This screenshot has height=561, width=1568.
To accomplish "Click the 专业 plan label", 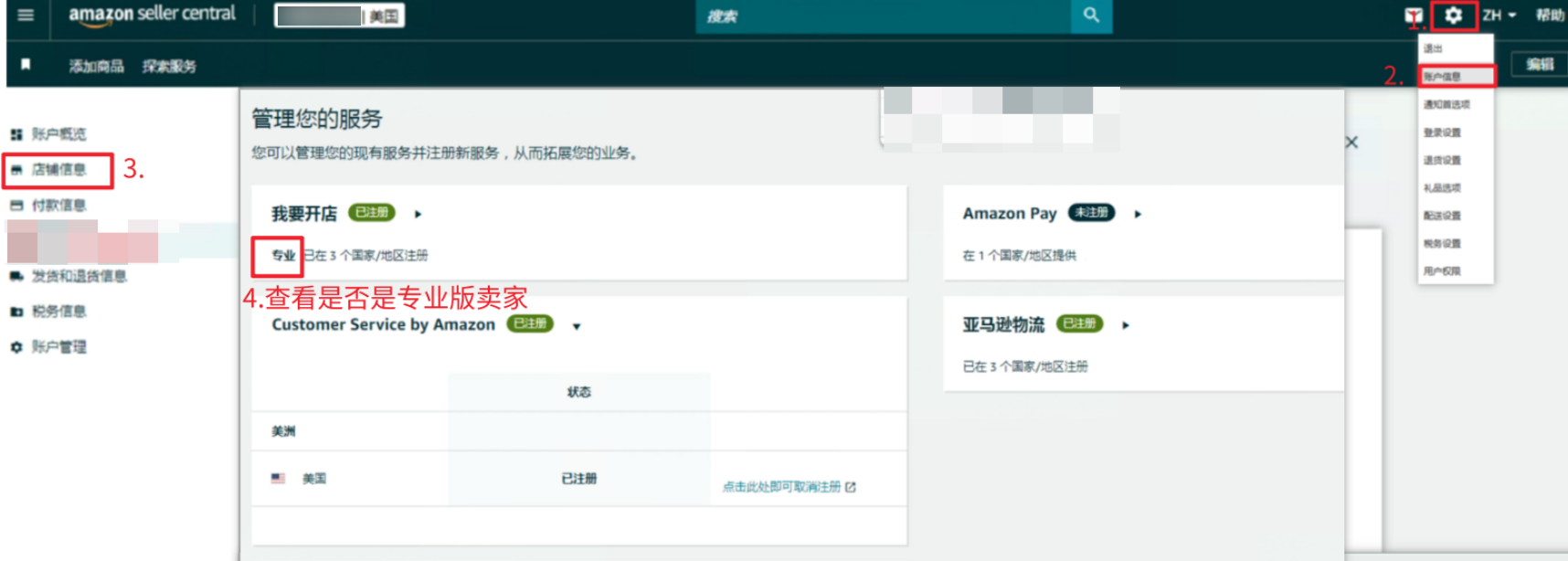I will click(283, 256).
